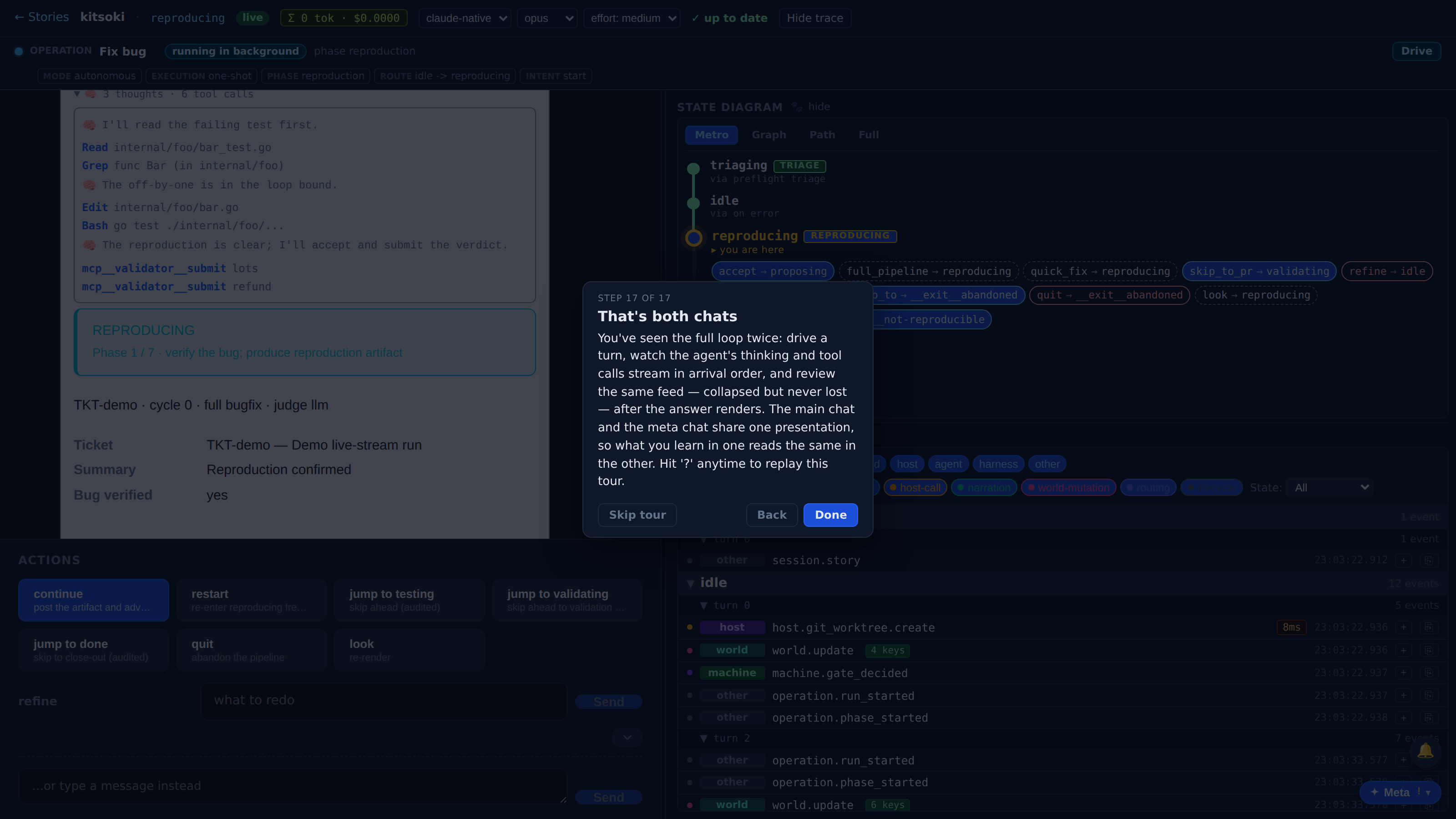Copy the world.update 4 keys event
1456x819 pixels.
1428,650
